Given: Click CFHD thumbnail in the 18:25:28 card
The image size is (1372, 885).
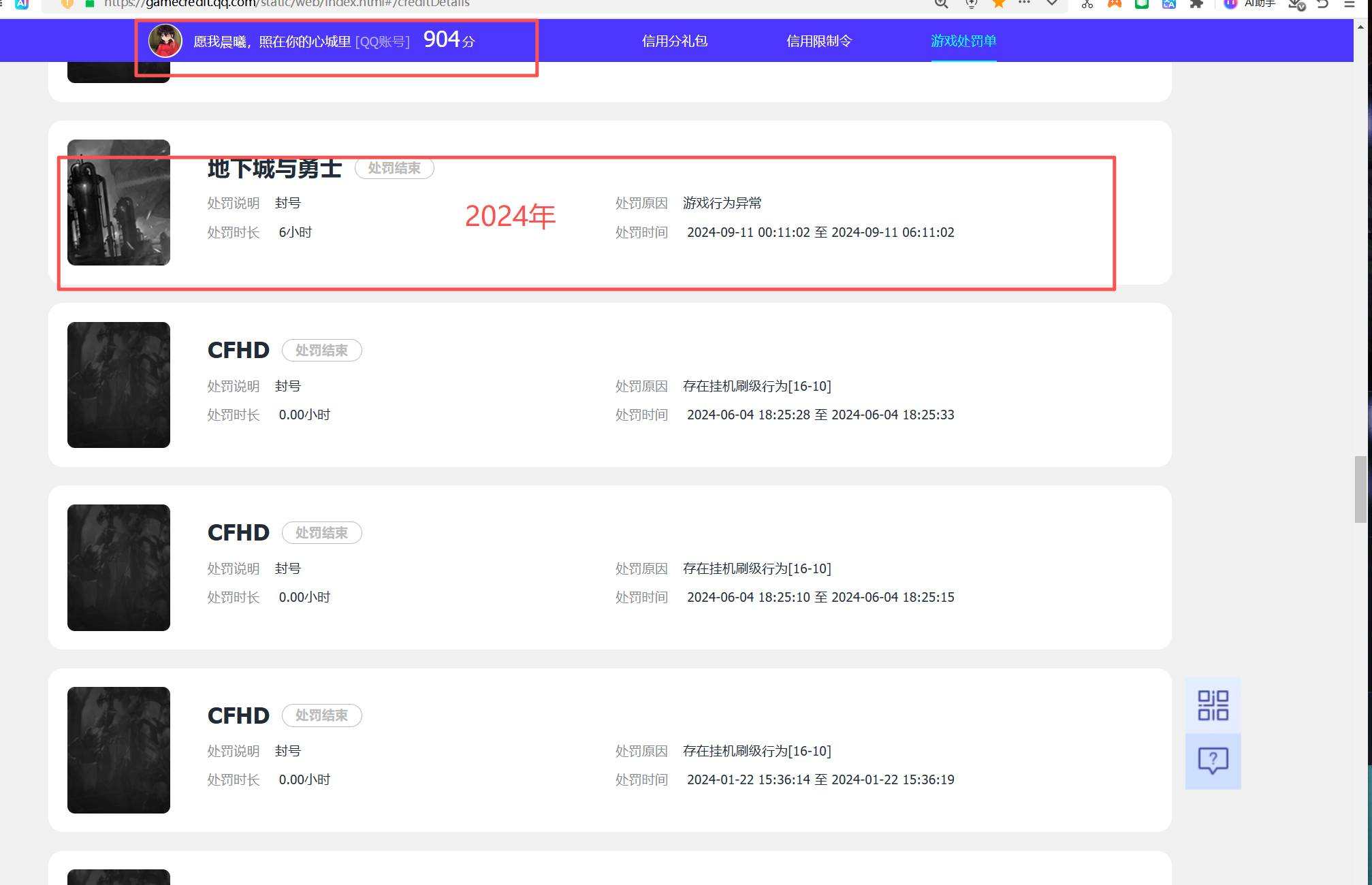Looking at the screenshot, I should click(x=118, y=385).
